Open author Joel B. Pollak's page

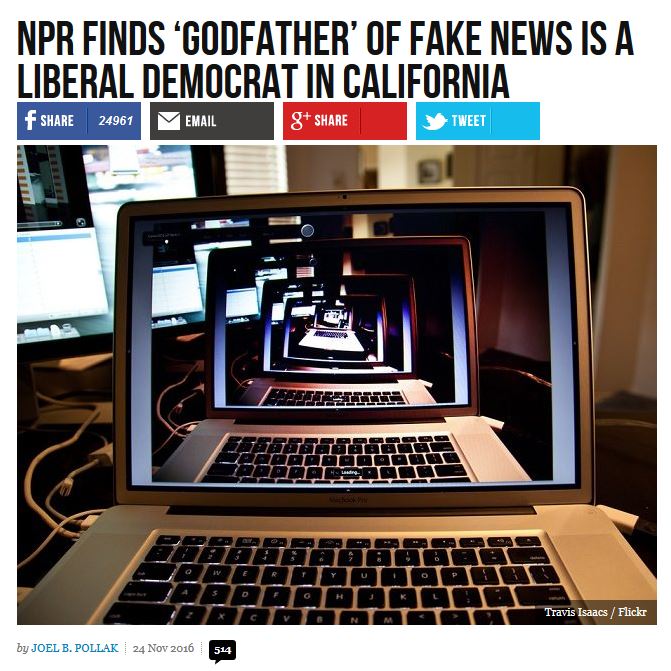click(75, 648)
